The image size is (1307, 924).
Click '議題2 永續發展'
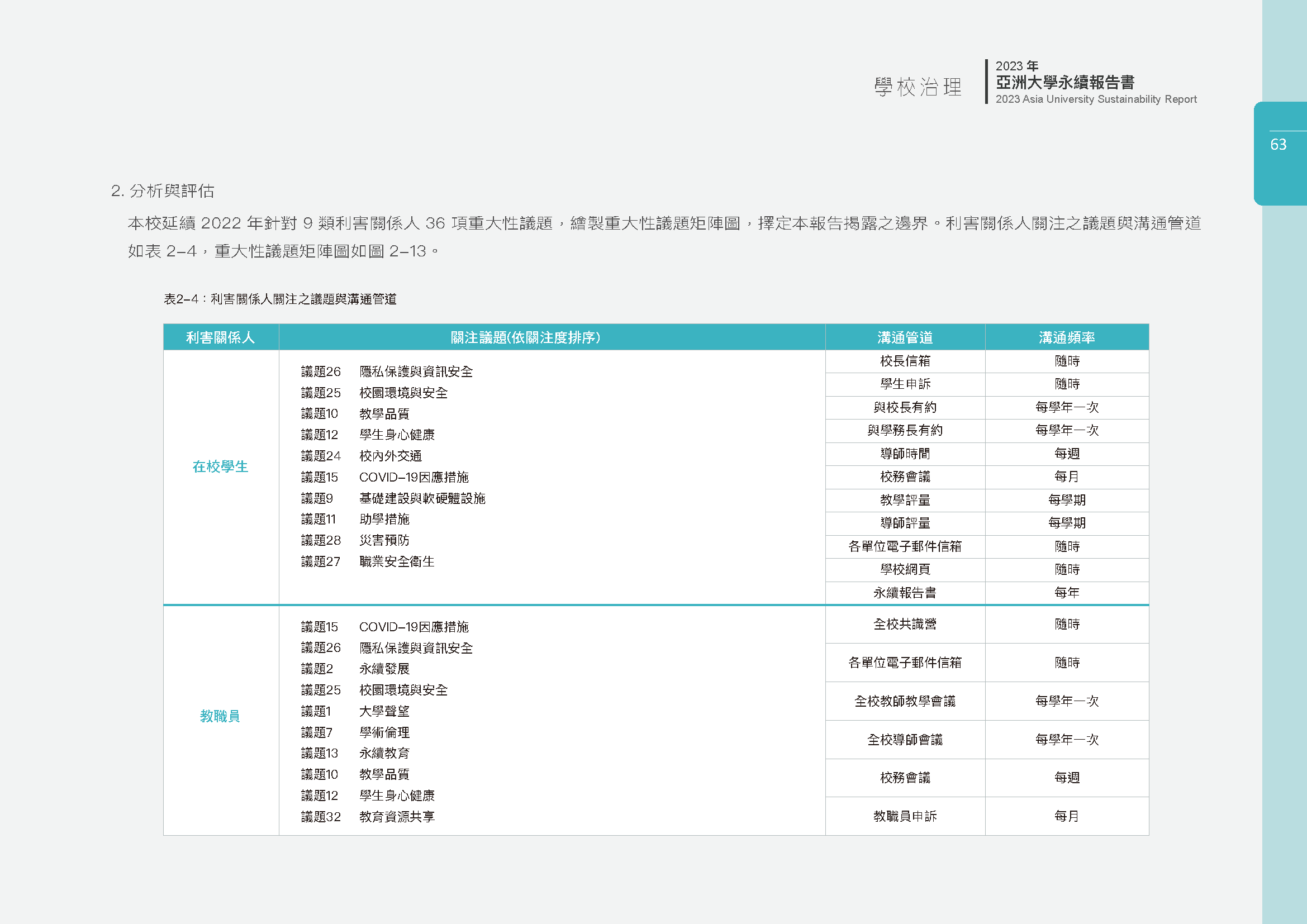pos(355,669)
